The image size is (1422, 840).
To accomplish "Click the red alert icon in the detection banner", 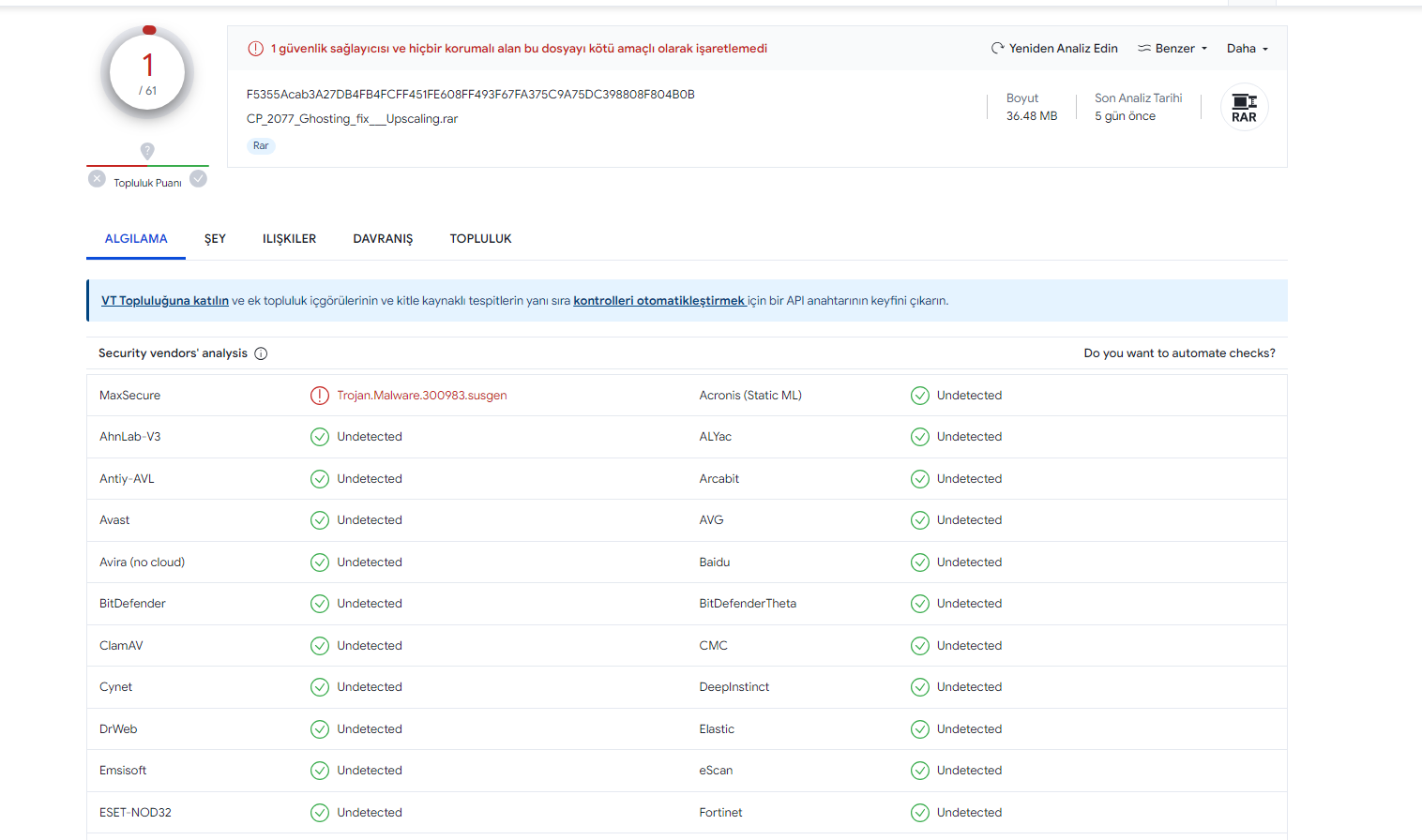I will point(255,49).
